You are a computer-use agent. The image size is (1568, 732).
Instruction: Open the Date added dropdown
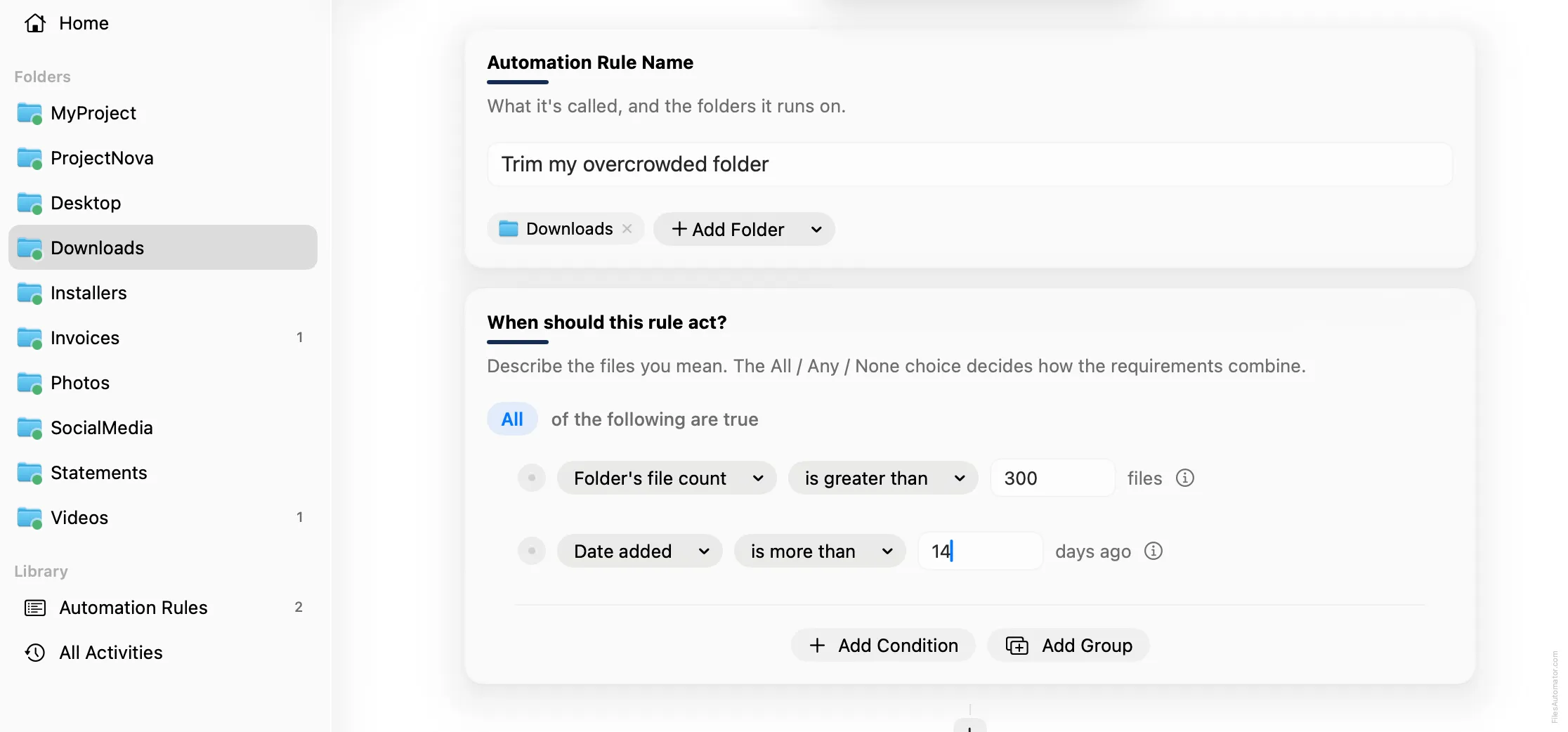coord(639,551)
